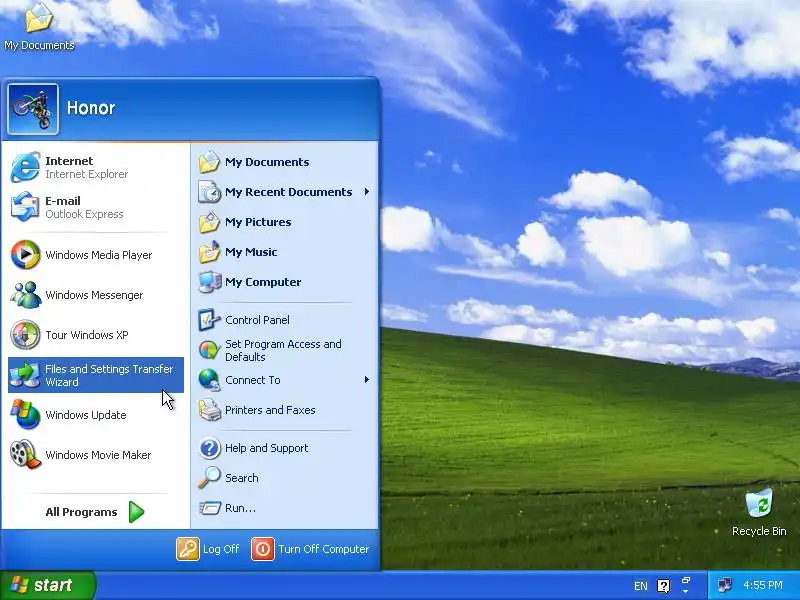The width and height of the screenshot is (800, 600).
Task: Click the Windows Media Player label
Action: (x=98, y=255)
